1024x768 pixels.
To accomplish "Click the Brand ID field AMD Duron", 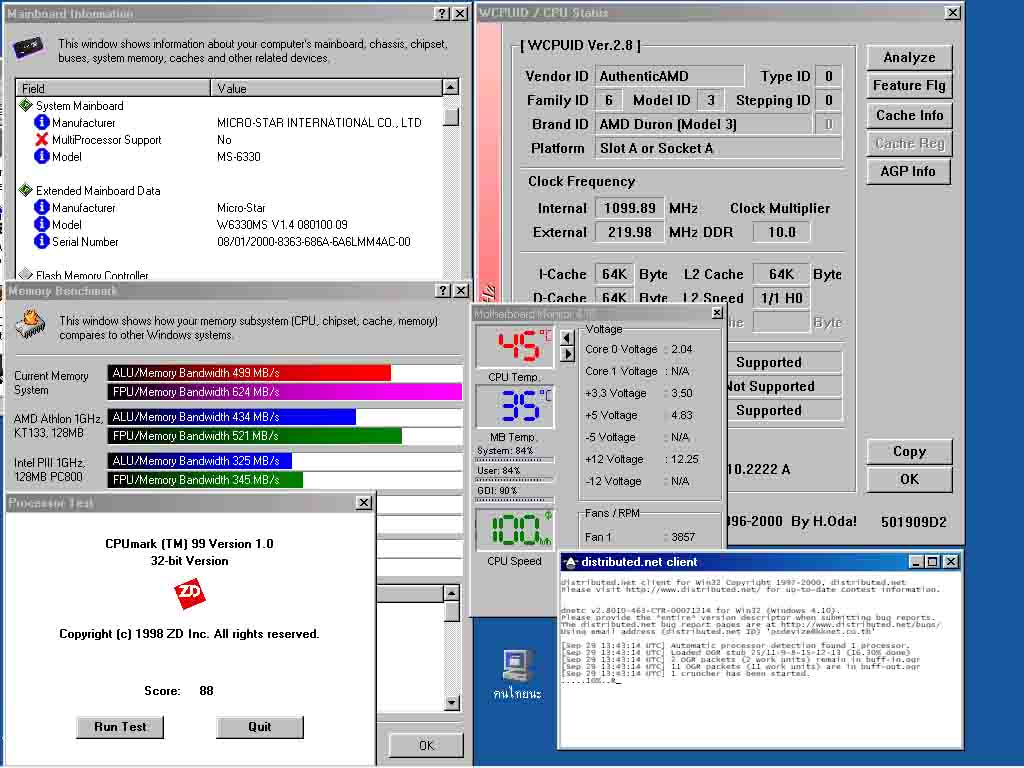I will pos(703,124).
